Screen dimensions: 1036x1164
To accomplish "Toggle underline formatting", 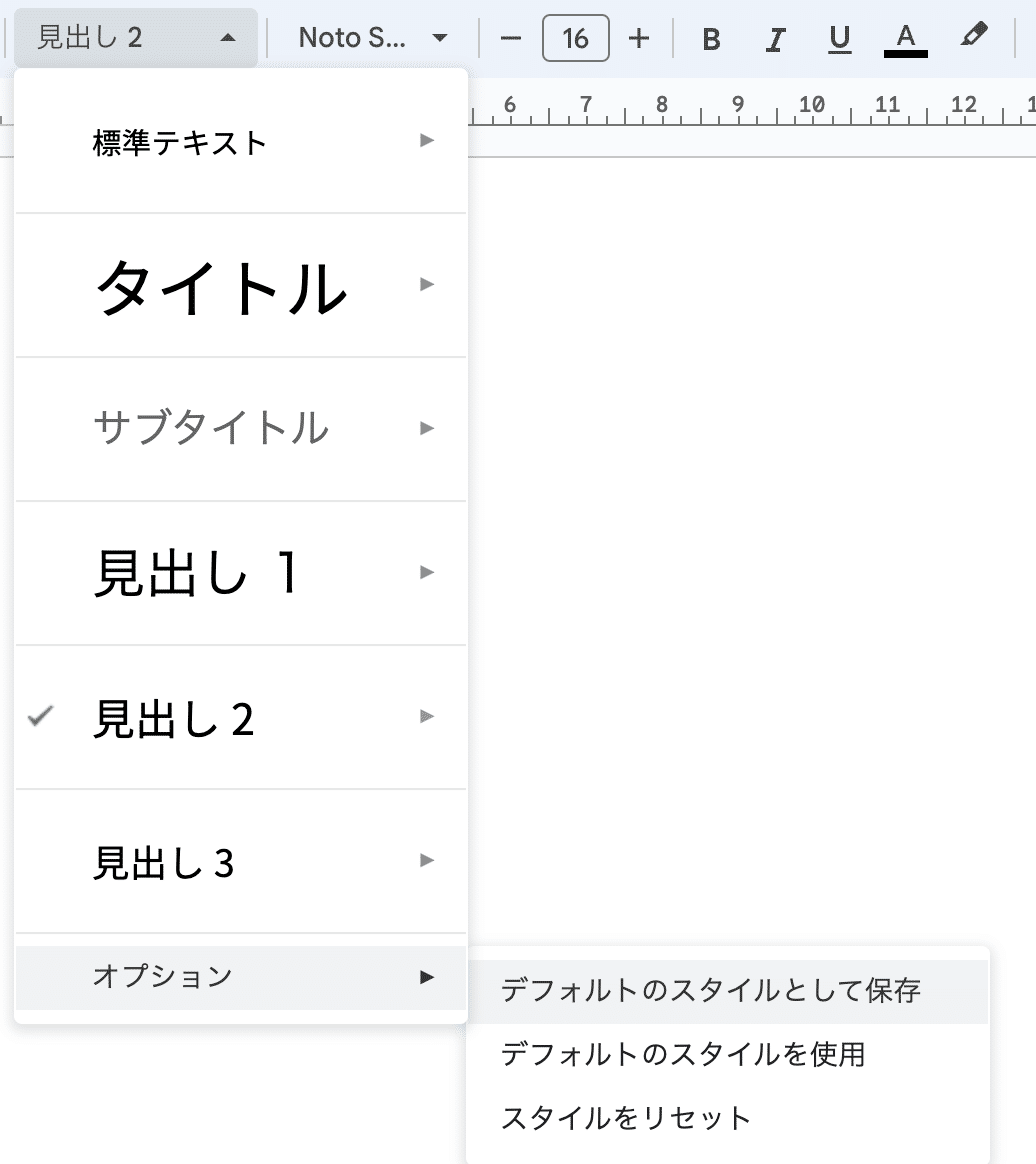I will click(839, 39).
